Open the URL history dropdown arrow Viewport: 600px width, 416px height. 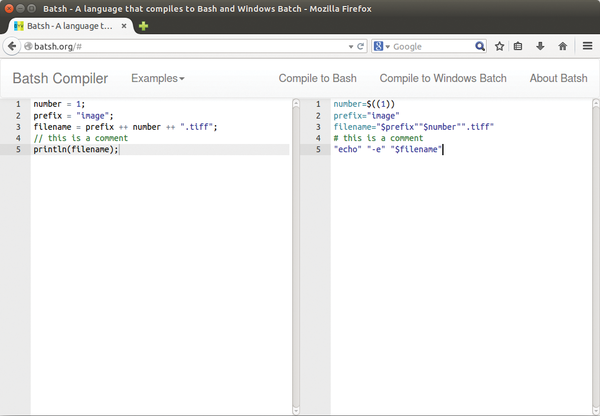click(351, 47)
